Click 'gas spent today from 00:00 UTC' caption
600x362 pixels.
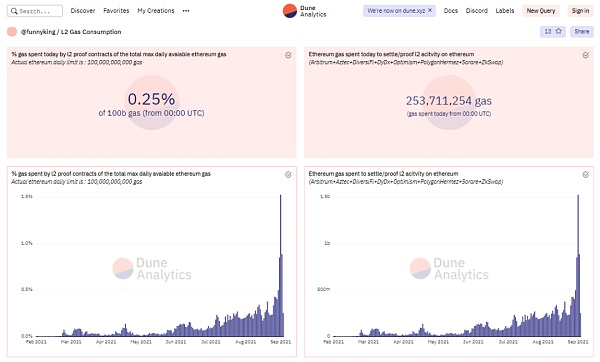pyautogui.click(x=449, y=114)
